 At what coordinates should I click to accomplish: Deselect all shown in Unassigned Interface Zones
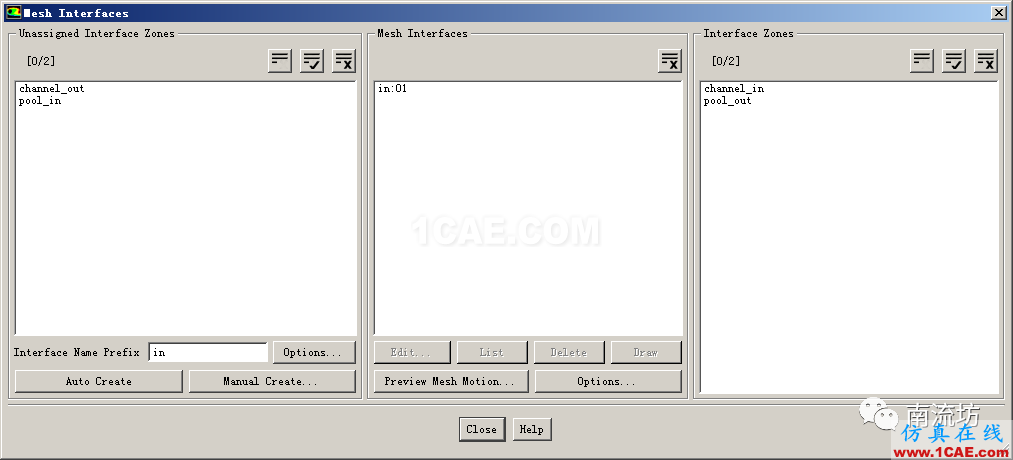point(344,61)
